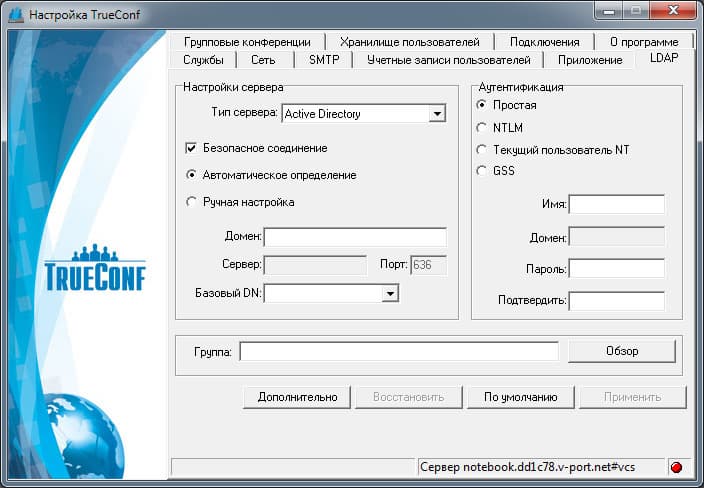Screen dimensions: 704x488
Task: Focus the server settings Домен field
Action: pyautogui.click(x=355, y=237)
